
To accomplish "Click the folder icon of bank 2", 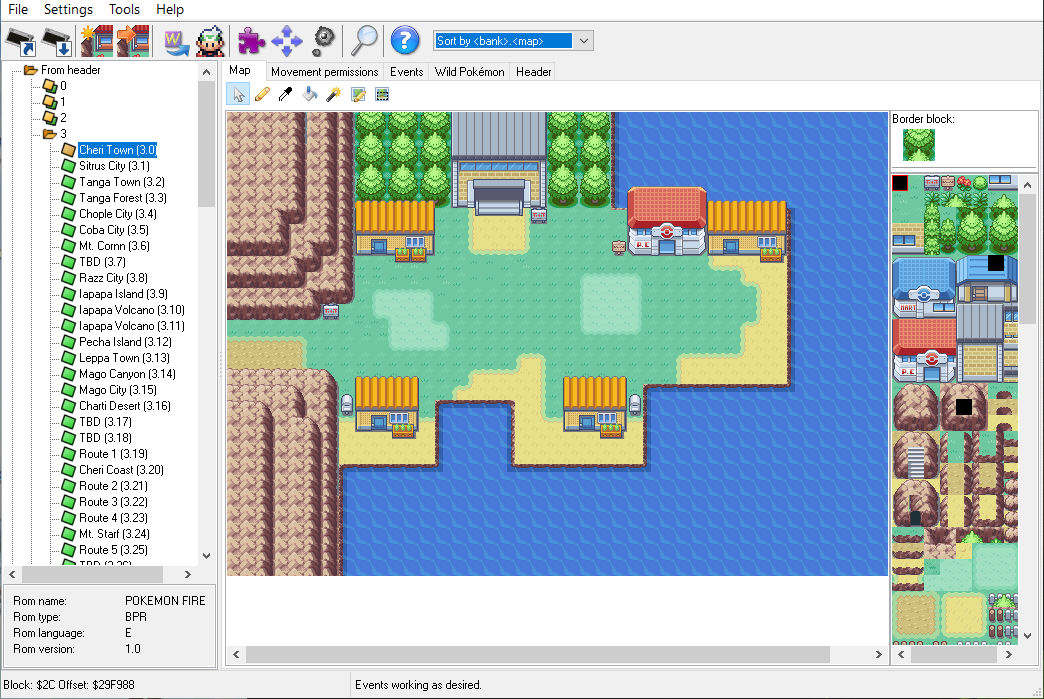I will point(50,117).
